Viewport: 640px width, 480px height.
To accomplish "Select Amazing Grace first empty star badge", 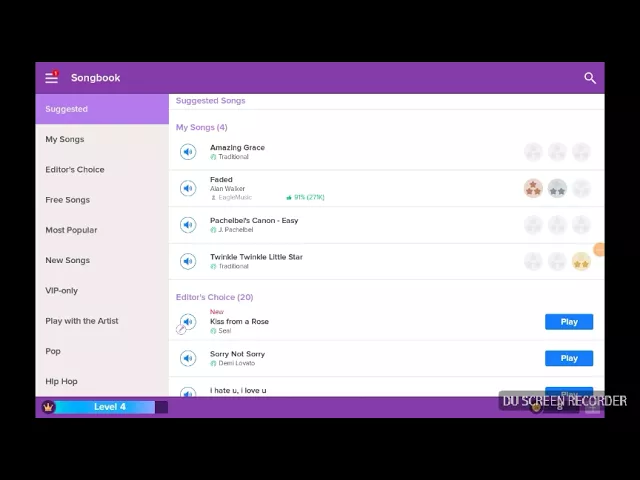I will tap(533, 152).
